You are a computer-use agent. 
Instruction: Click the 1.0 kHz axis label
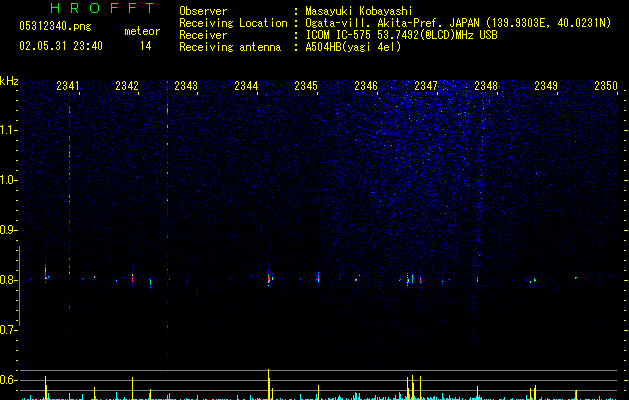tap(8, 180)
